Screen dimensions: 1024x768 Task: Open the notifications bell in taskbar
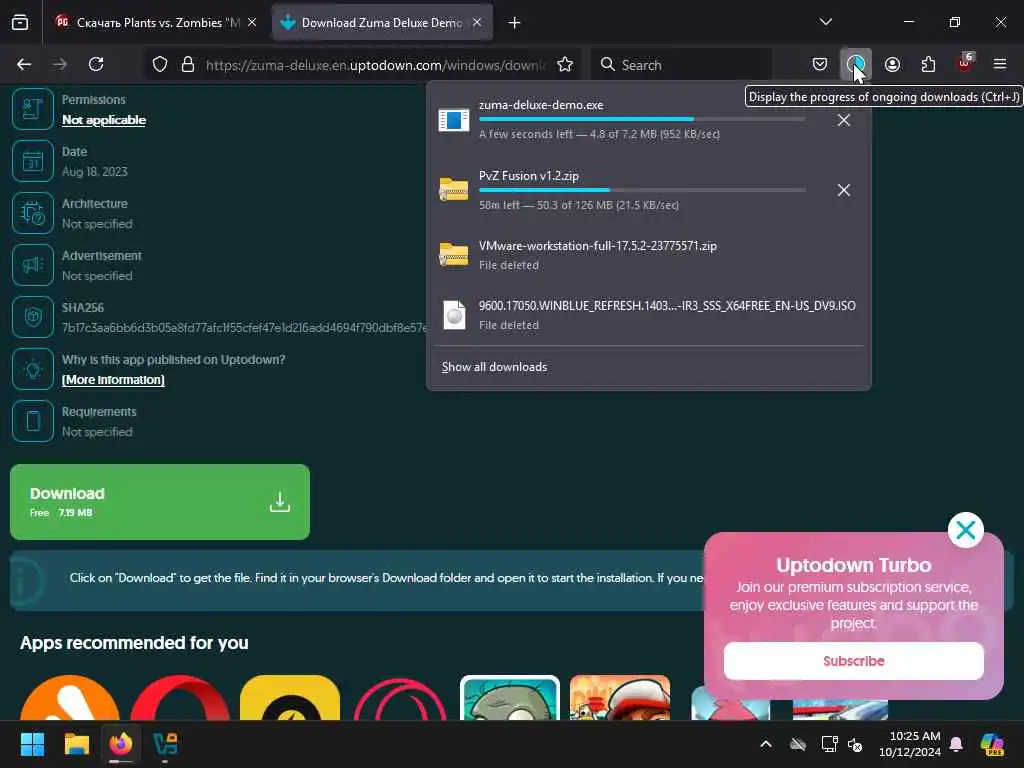(x=956, y=744)
